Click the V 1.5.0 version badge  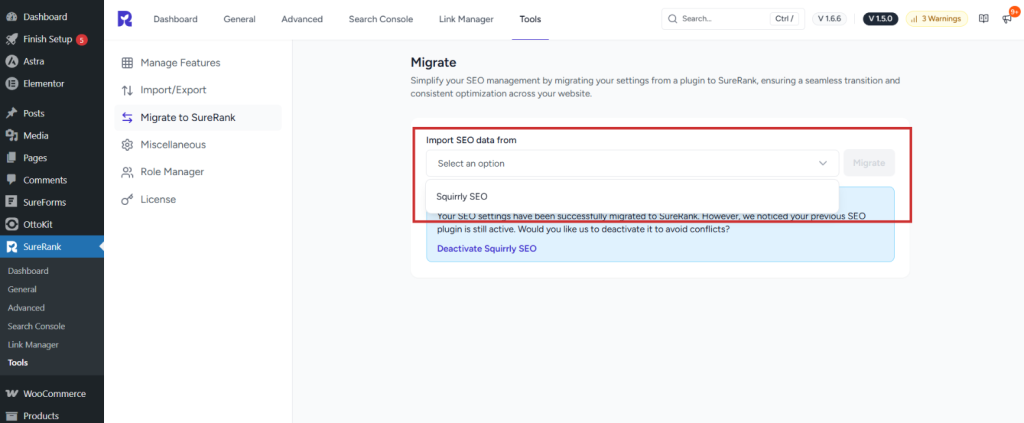[881, 19]
